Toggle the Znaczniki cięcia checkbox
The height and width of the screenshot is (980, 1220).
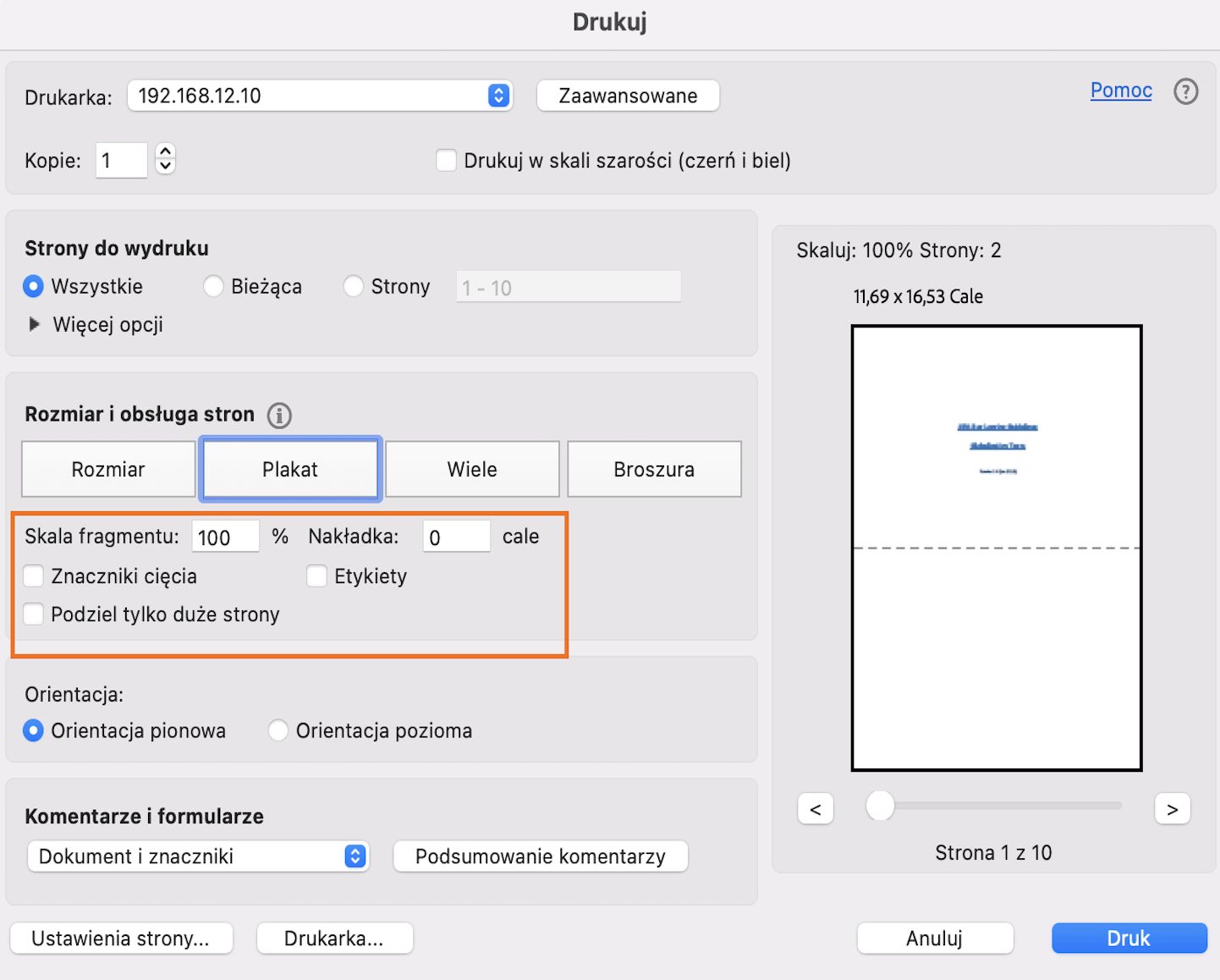click(34, 576)
